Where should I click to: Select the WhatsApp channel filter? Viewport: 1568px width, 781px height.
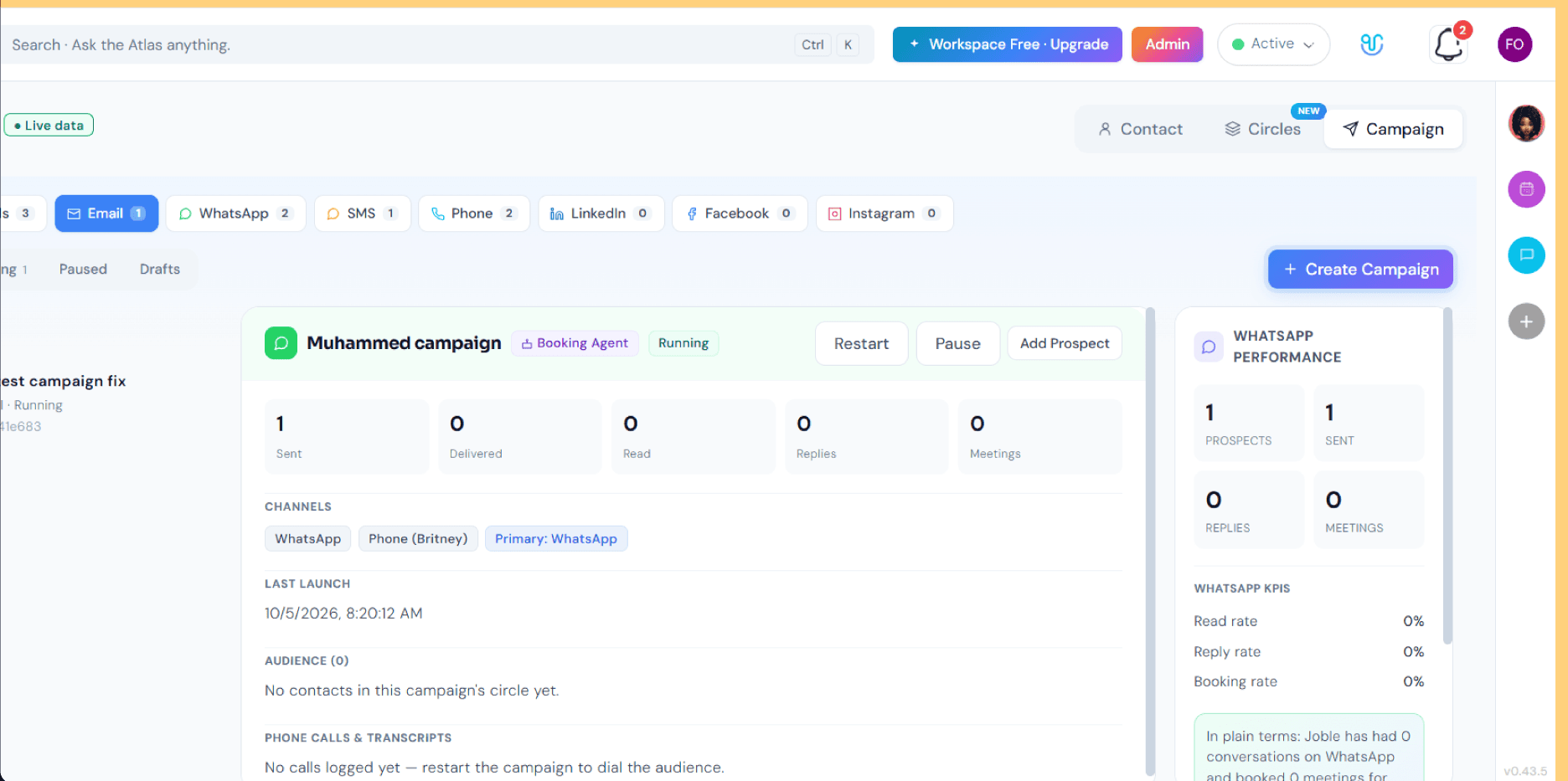[x=235, y=213]
